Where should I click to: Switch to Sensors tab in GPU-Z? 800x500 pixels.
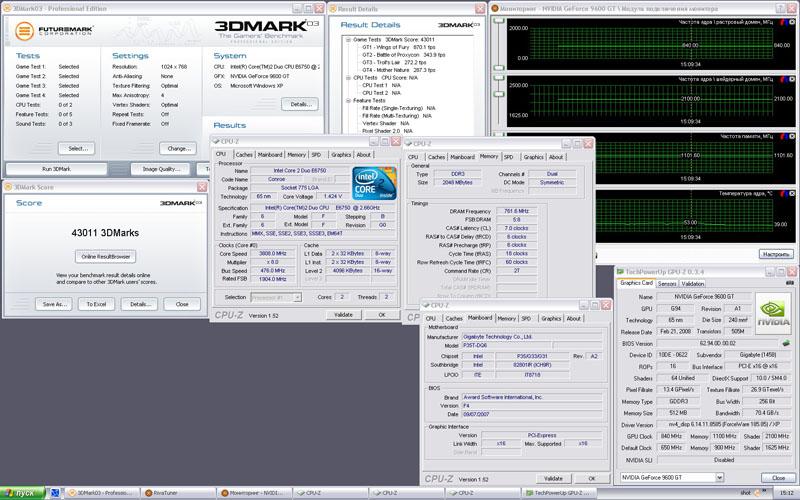pyautogui.click(x=667, y=284)
